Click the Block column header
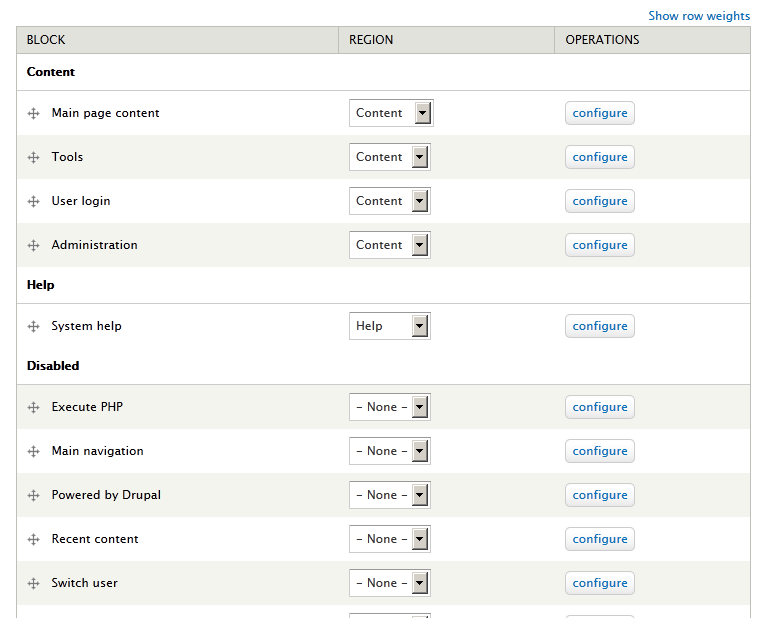The image size is (768, 618). (x=46, y=40)
